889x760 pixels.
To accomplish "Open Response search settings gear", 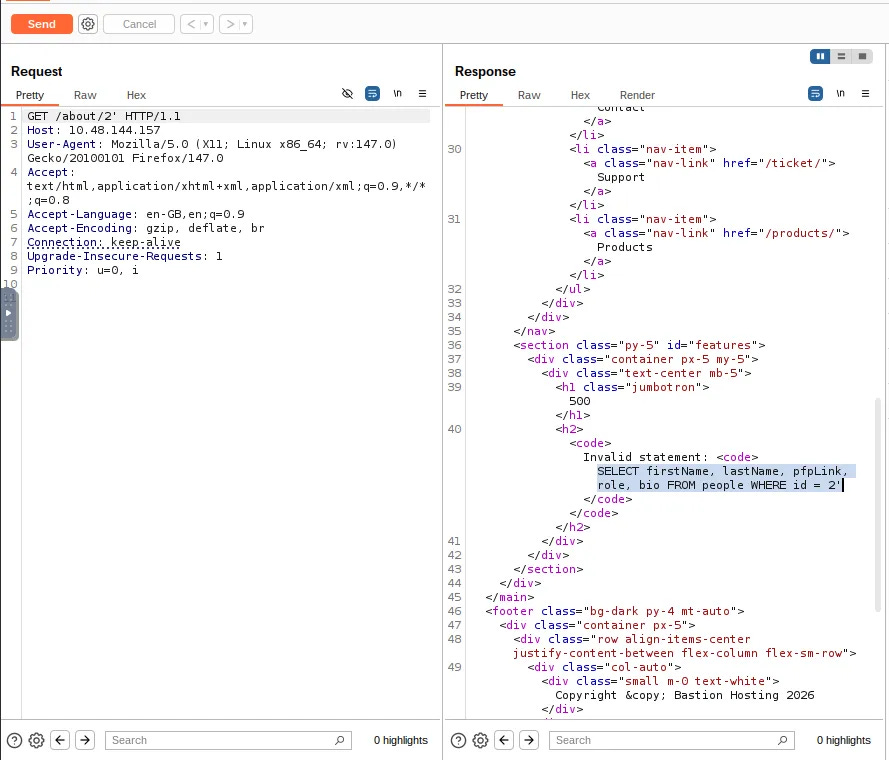I will [x=480, y=740].
